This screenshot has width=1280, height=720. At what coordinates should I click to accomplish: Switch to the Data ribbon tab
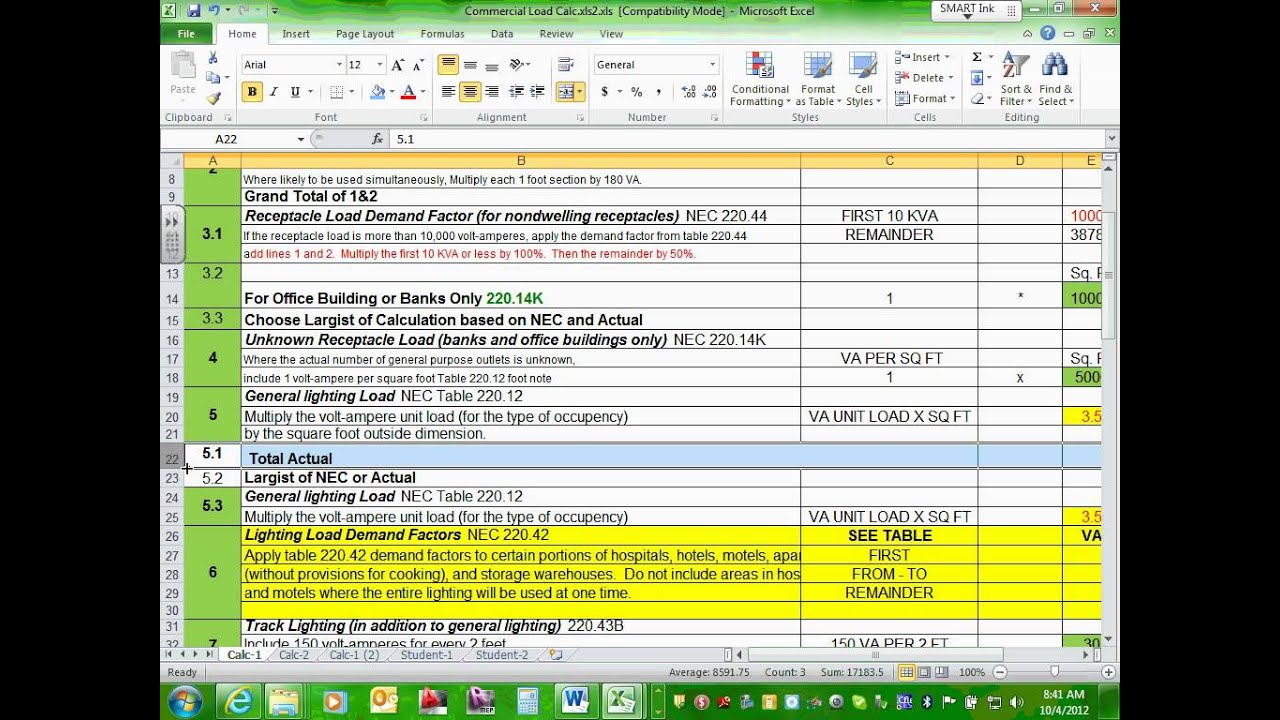tap(502, 34)
